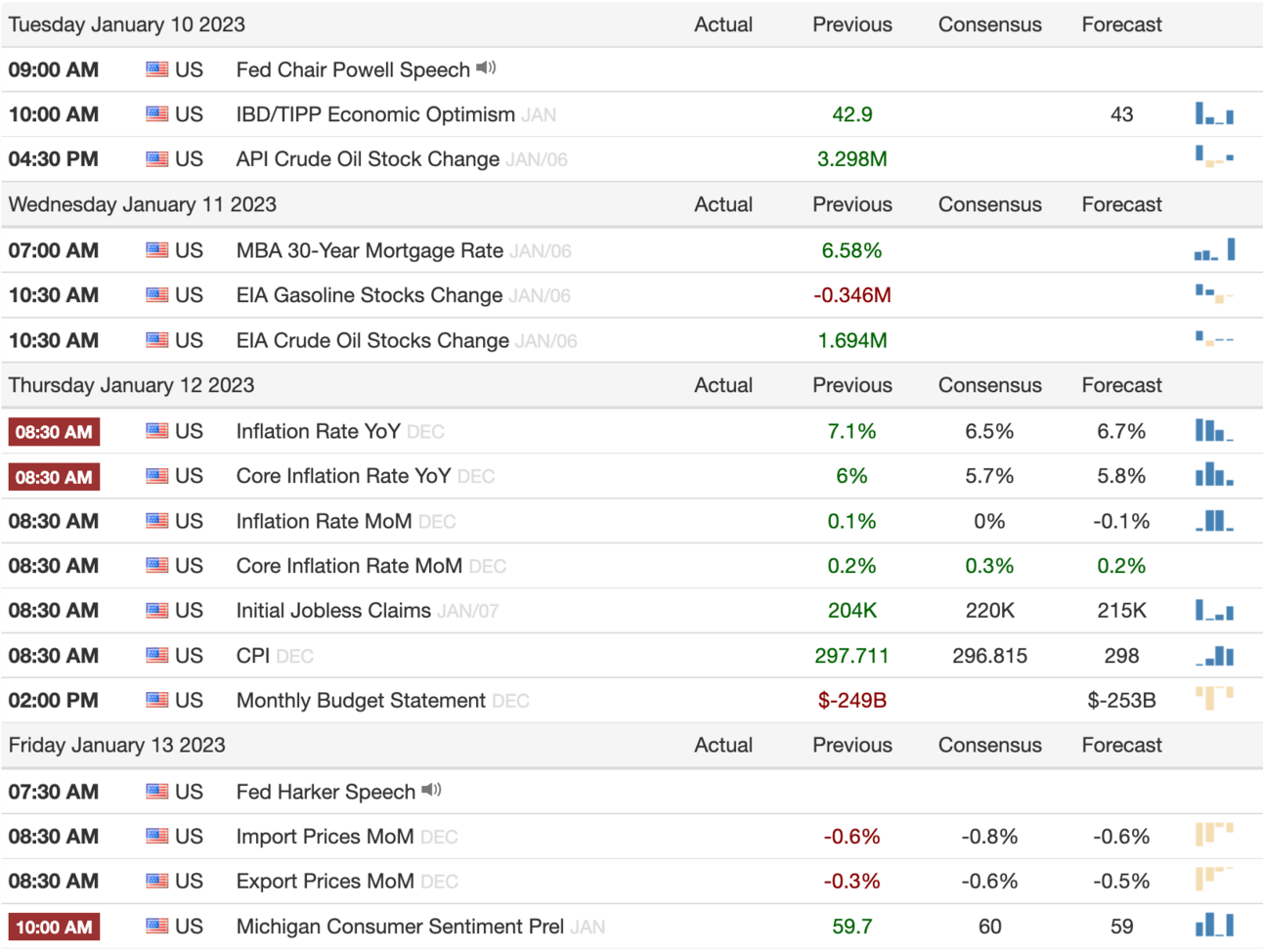Click the speaker icon next to Fed Harker Speech
Screen dimensions: 1263x952
click(x=431, y=790)
